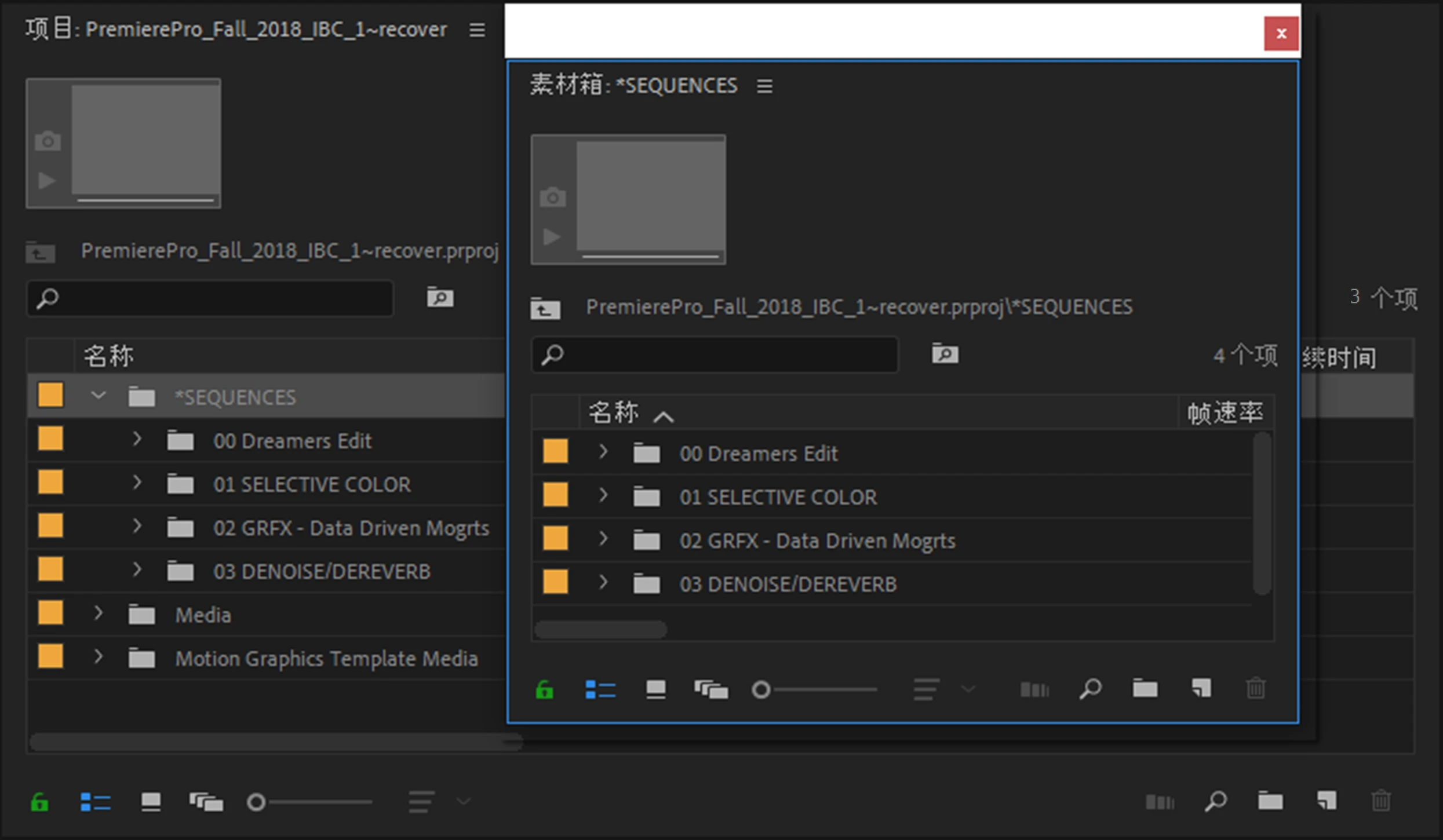Image resolution: width=1443 pixels, height=840 pixels.
Task: Open the project panel menu
Action: click(x=476, y=30)
